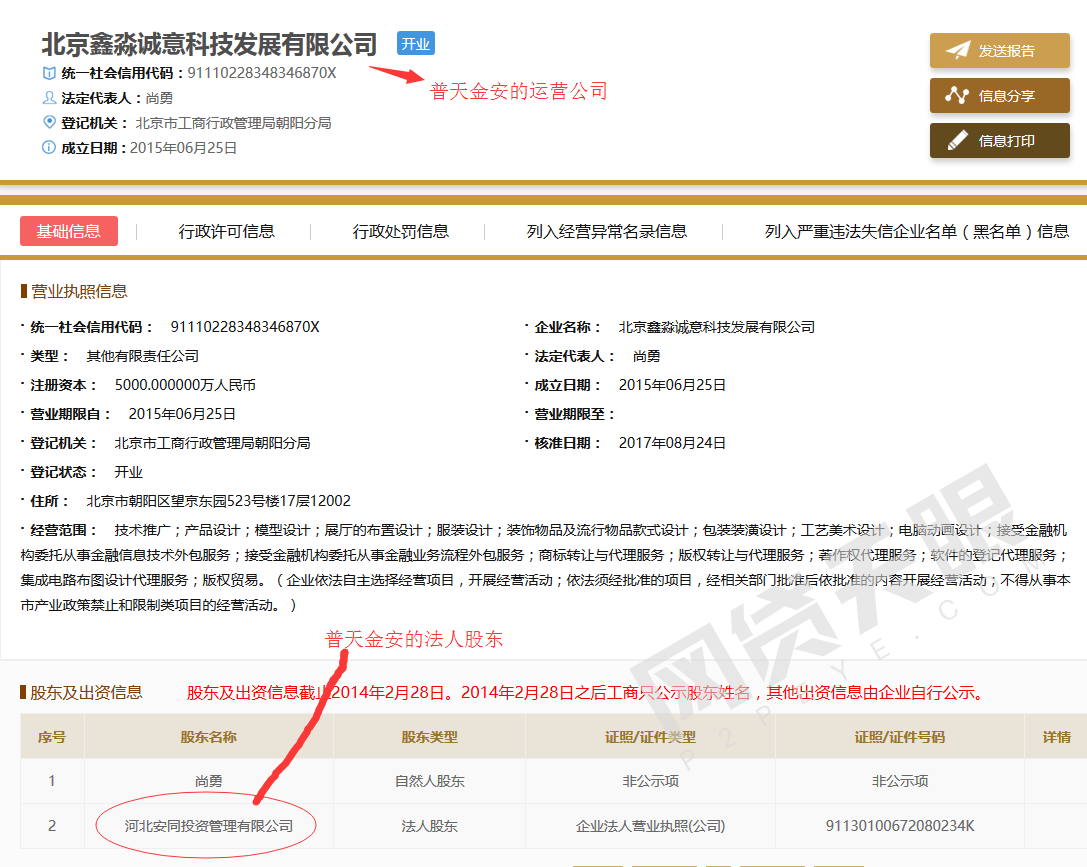Click the 股东类型 column header
The image size is (1087, 867).
[x=430, y=737]
